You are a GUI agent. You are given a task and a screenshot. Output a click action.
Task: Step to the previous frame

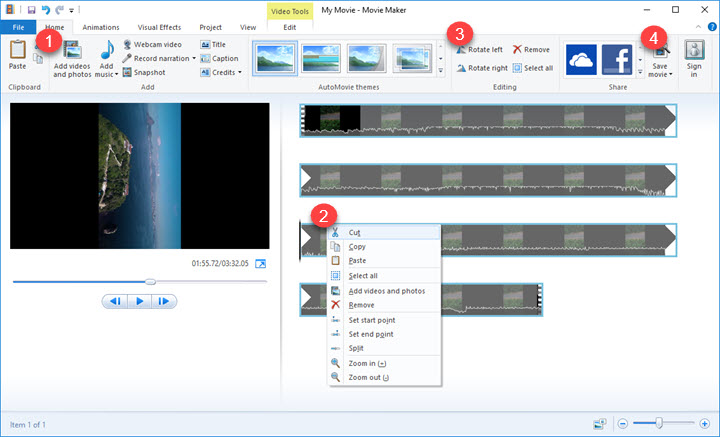pos(115,301)
